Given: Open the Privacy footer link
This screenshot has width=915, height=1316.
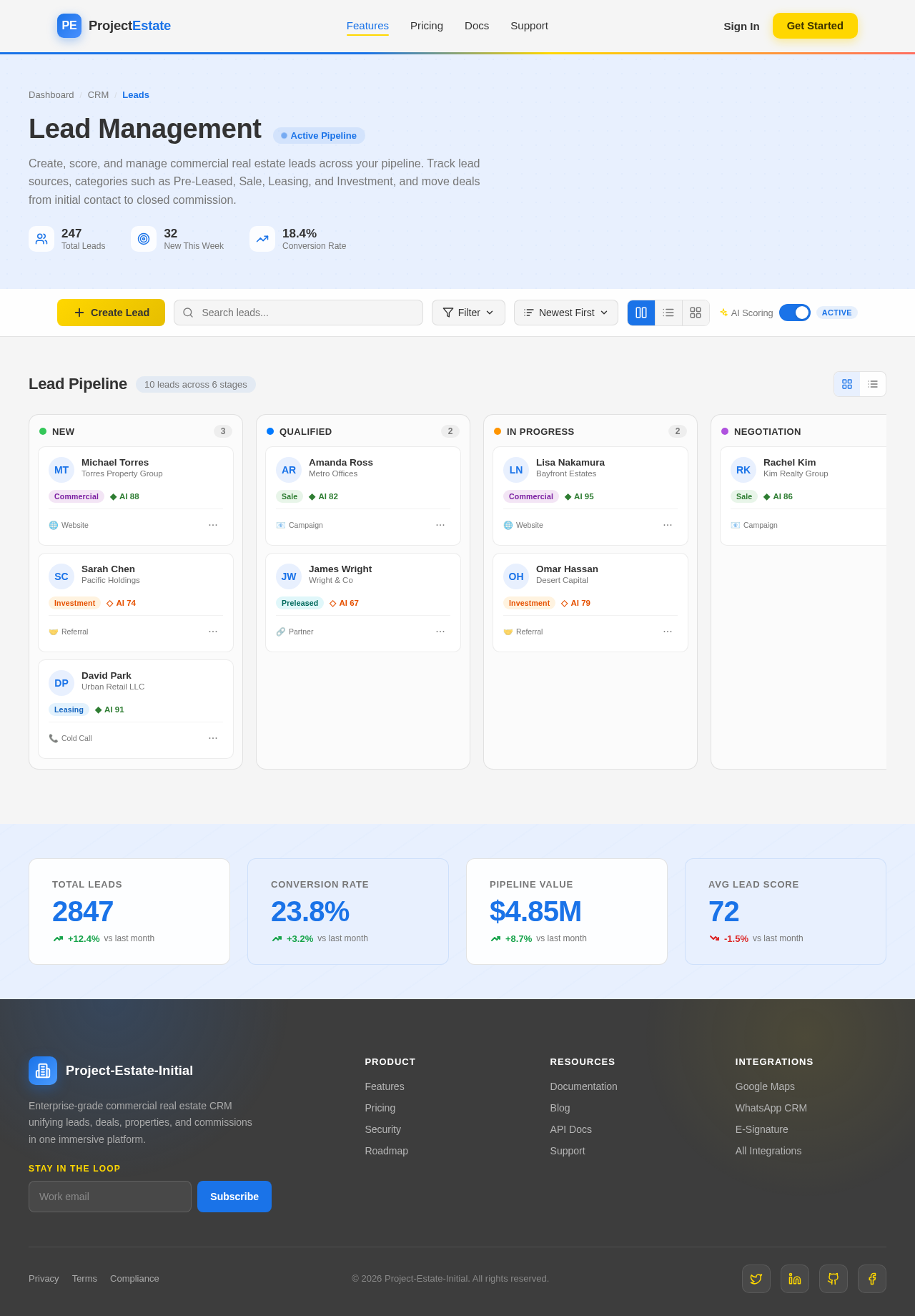Looking at the screenshot, I should point(44,1279).
